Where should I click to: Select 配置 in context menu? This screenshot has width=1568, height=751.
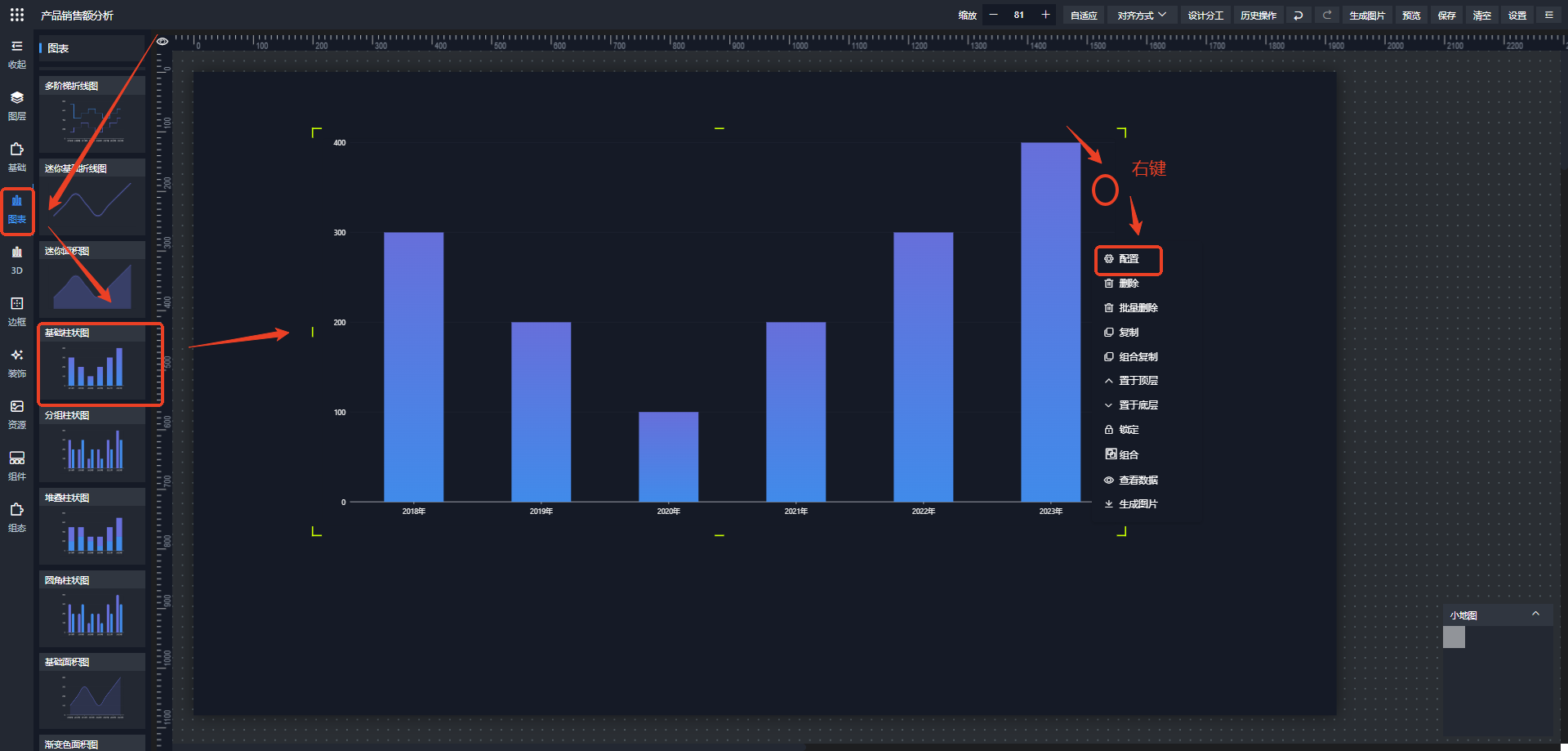1129,259
